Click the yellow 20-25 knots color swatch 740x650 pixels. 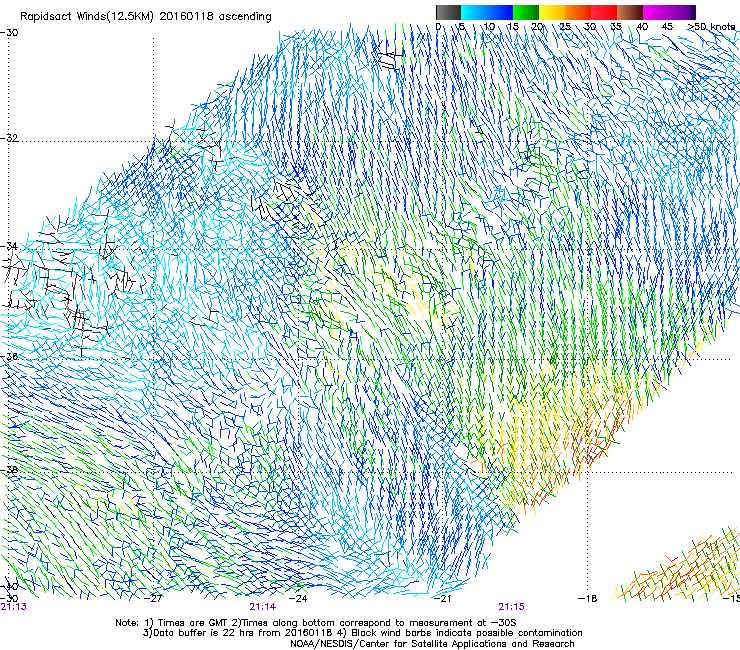click(x=552, y=12)
